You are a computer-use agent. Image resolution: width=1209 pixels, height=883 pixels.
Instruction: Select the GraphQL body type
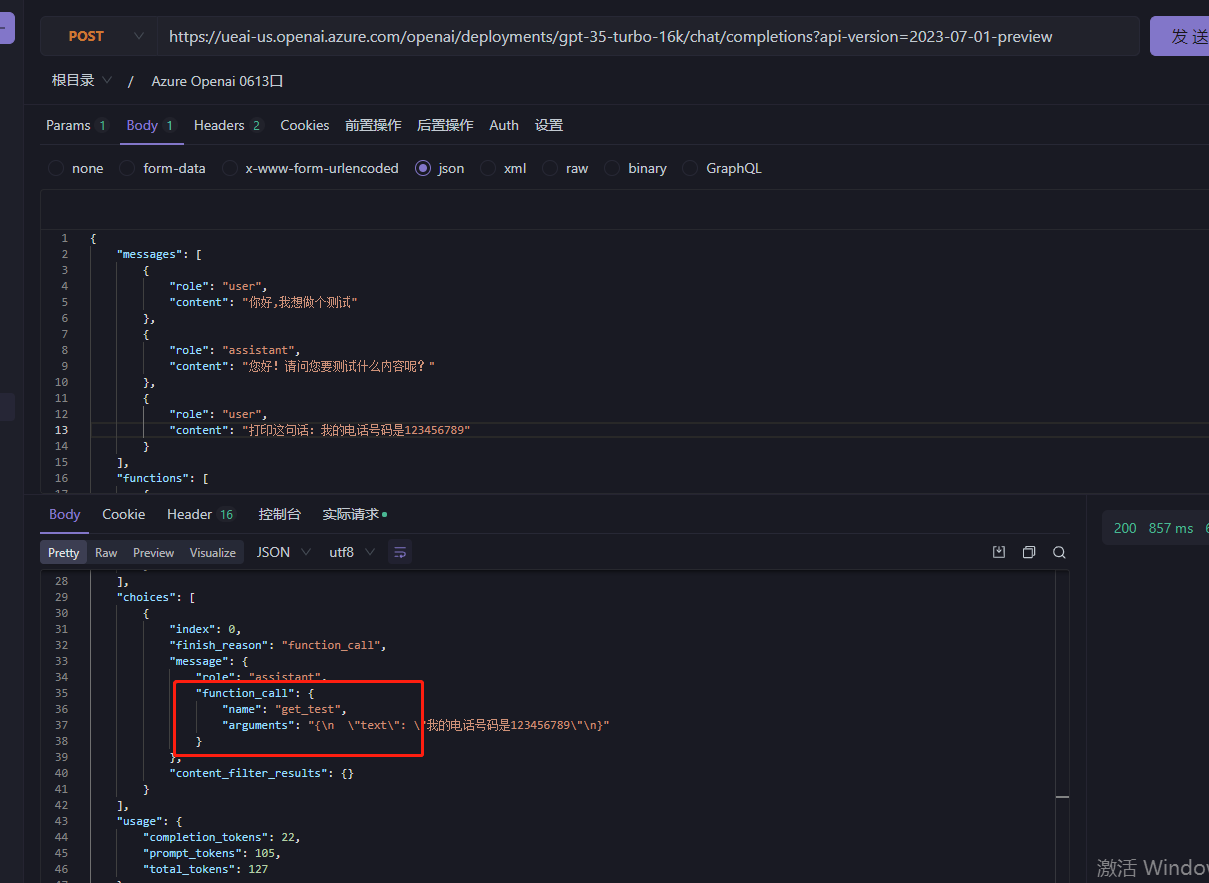click(x=689, y=168)
